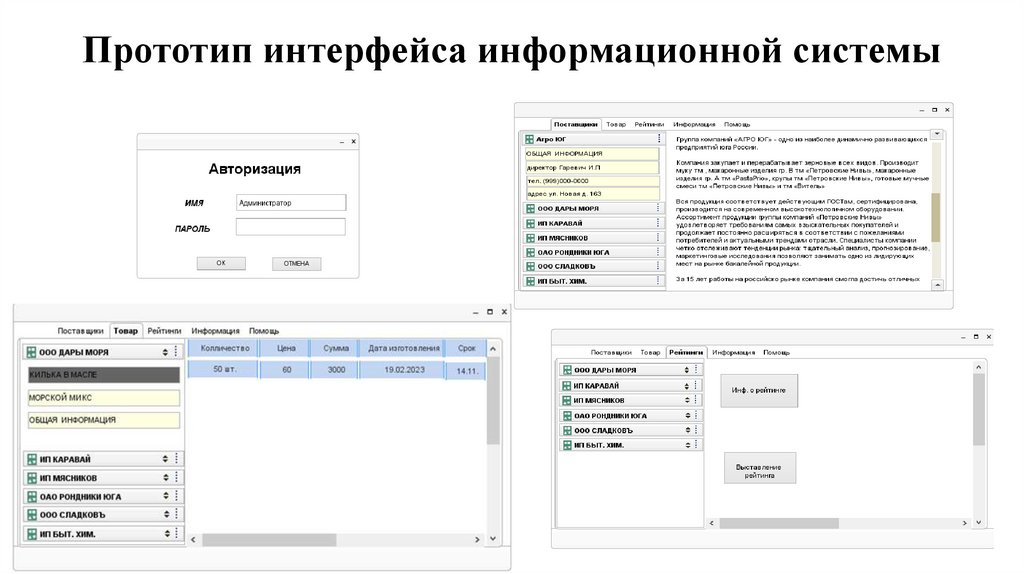Click grid icon of ИП МЯСНИКОВ in Товар window
Screen dimensions: 1024x574
pos(31,478)
